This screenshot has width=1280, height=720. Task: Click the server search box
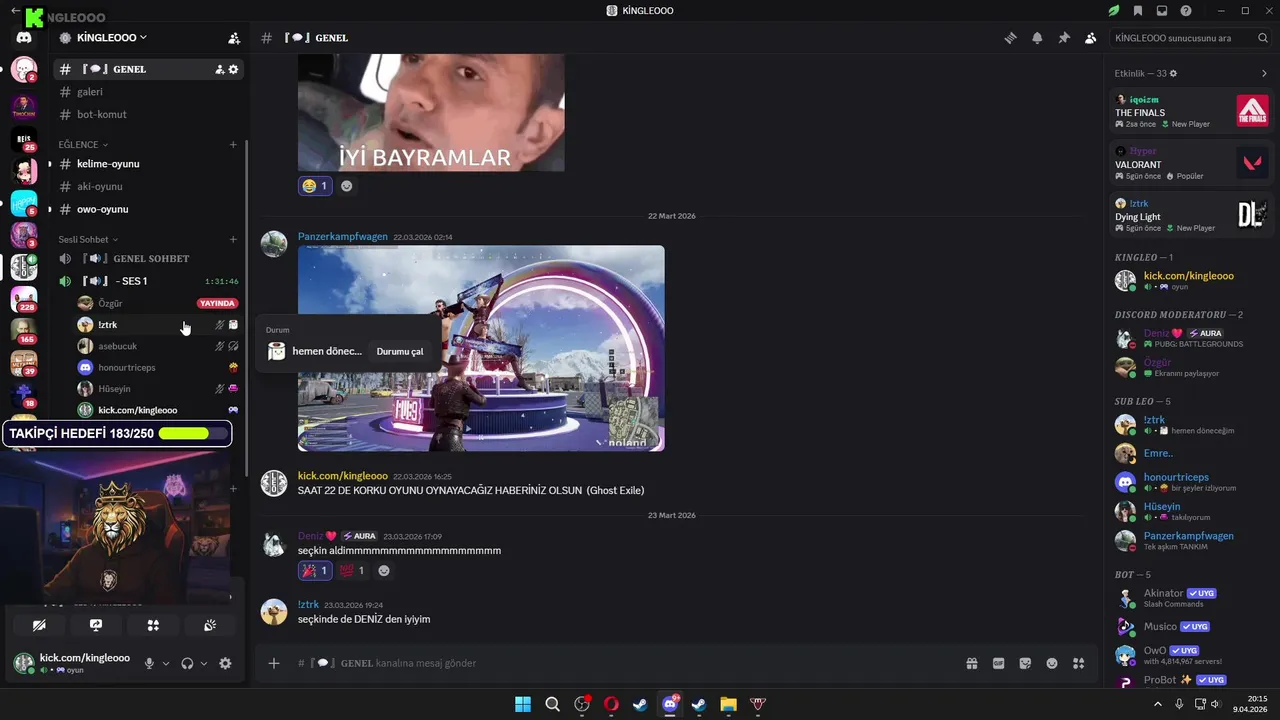tap(1191, 38)
